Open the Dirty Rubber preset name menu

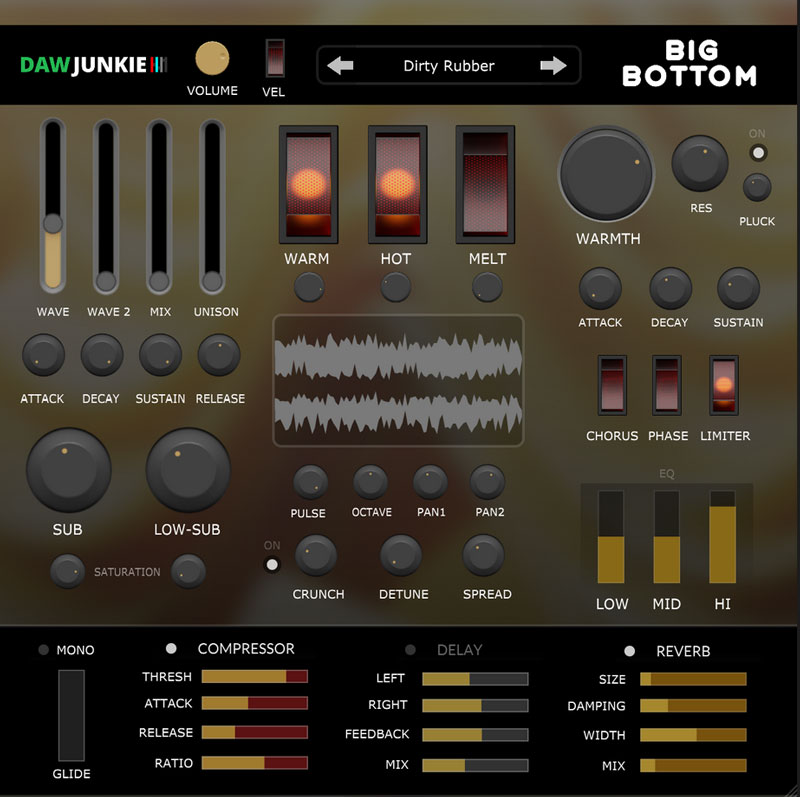click(x=448, y=66)
